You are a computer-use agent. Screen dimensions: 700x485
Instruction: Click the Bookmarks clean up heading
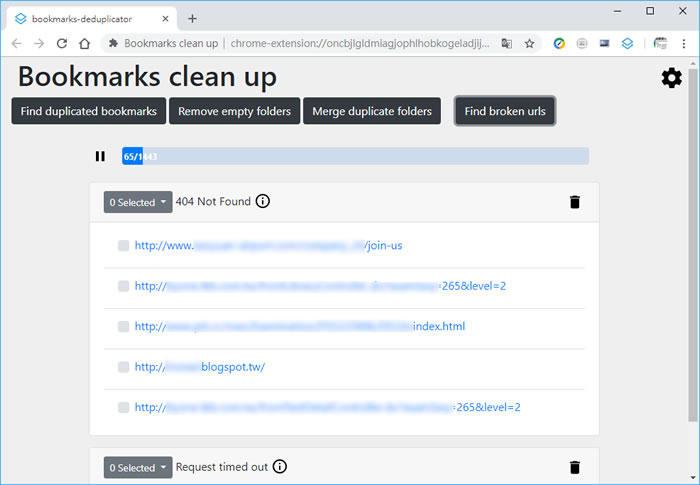tap(147, 76)
